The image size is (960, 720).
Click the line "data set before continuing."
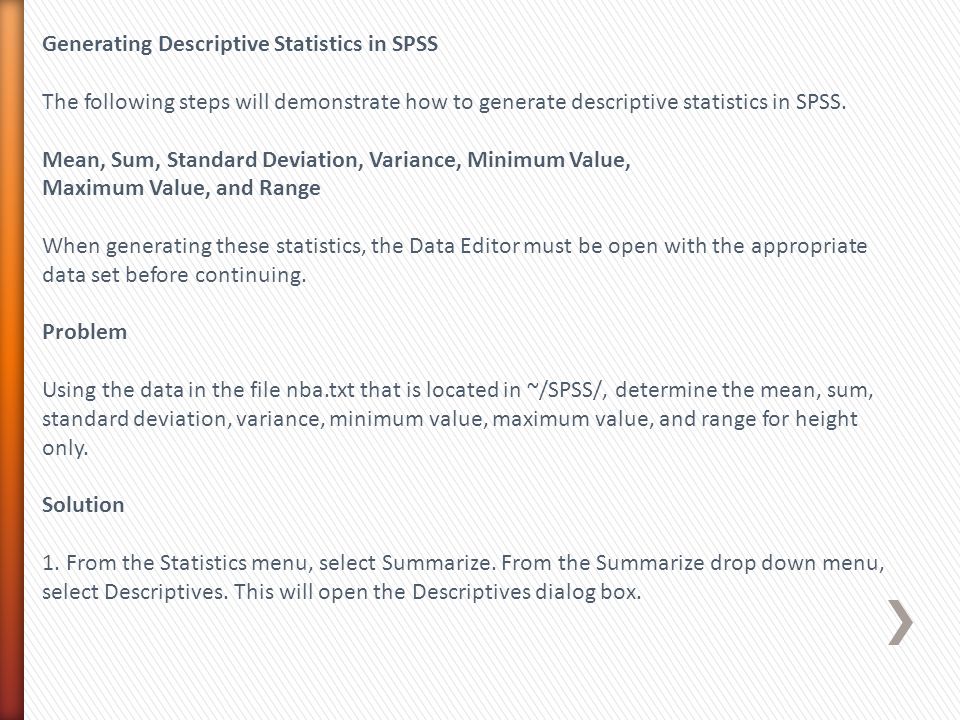[174, 275]
